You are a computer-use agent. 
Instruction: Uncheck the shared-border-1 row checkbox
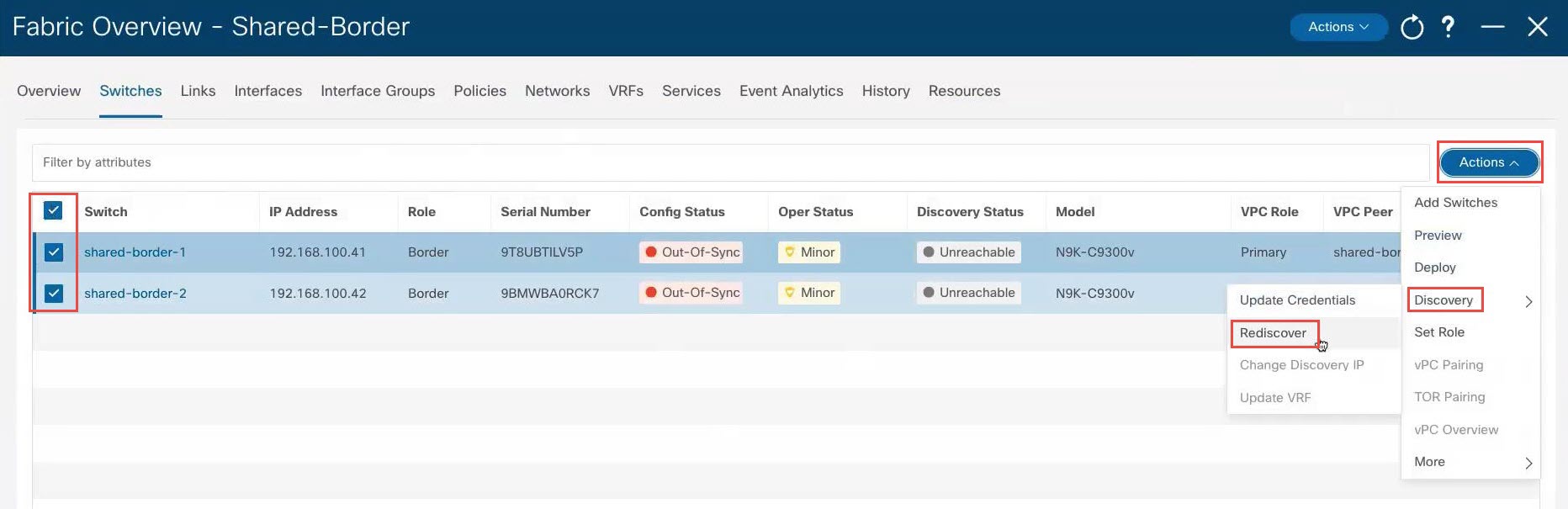[x=54, y=252]
